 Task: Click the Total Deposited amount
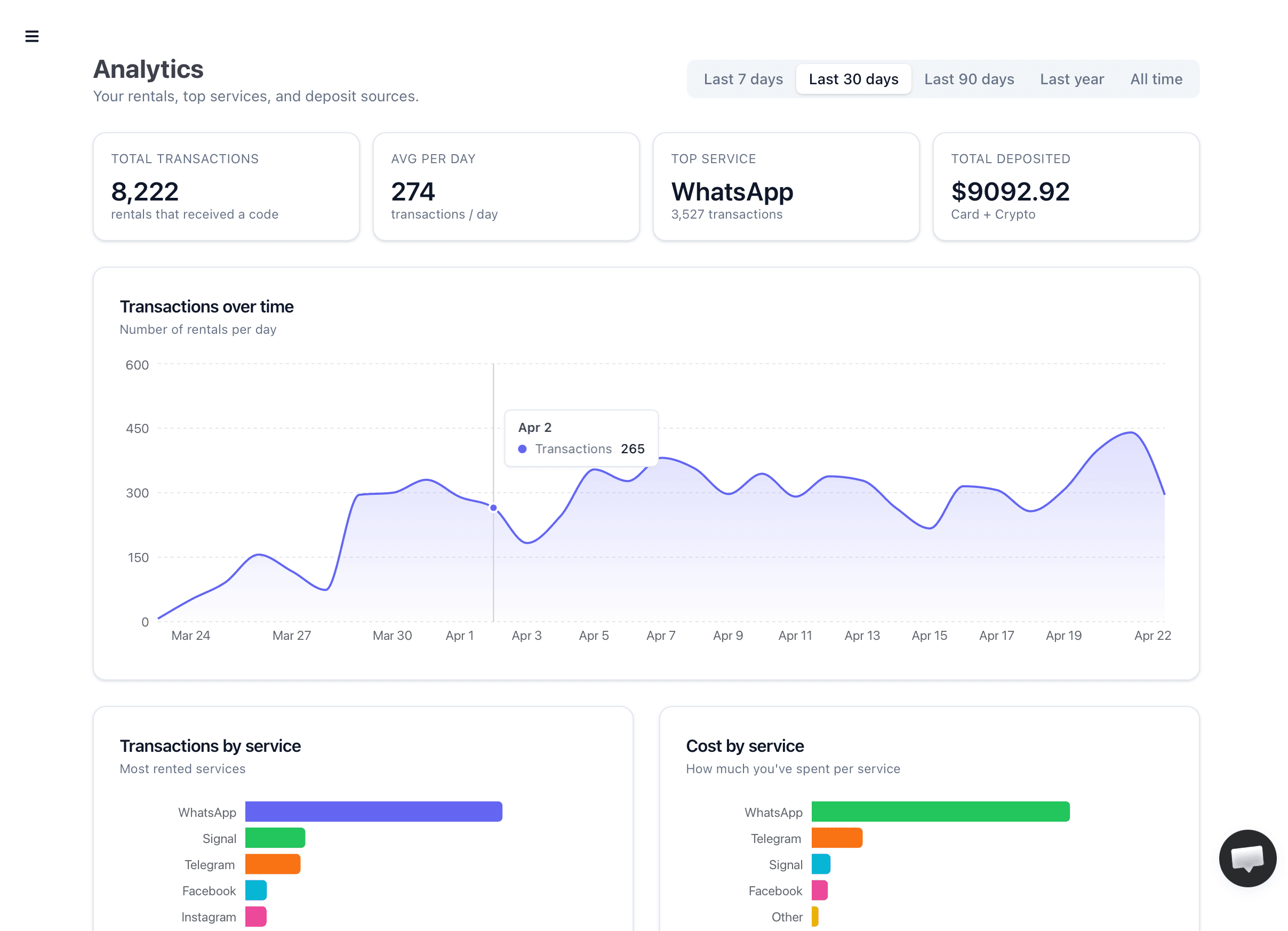point(1010,192)
